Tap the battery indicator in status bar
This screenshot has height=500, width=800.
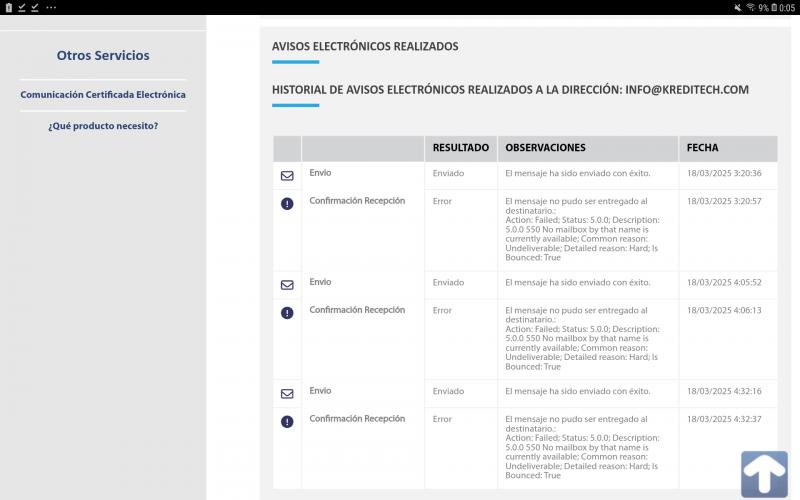pyautogui.click(x=774, y=7)
